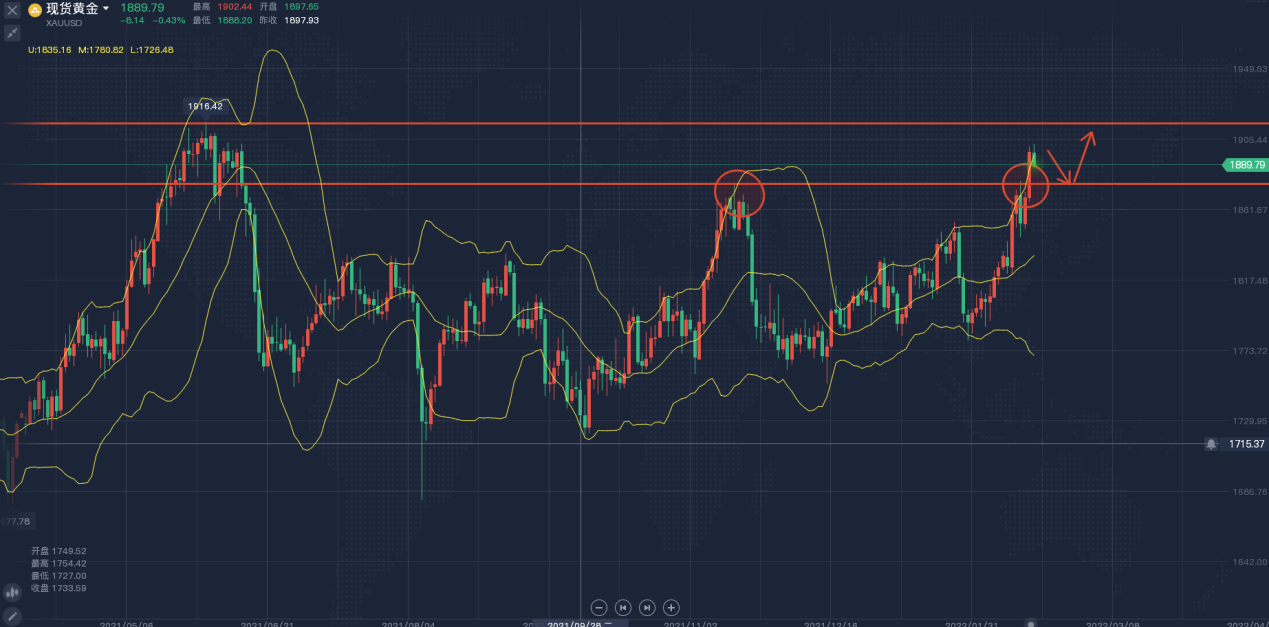
Task: Click the 2021/08/04 date axis label
Action: (x=409, y=624)
